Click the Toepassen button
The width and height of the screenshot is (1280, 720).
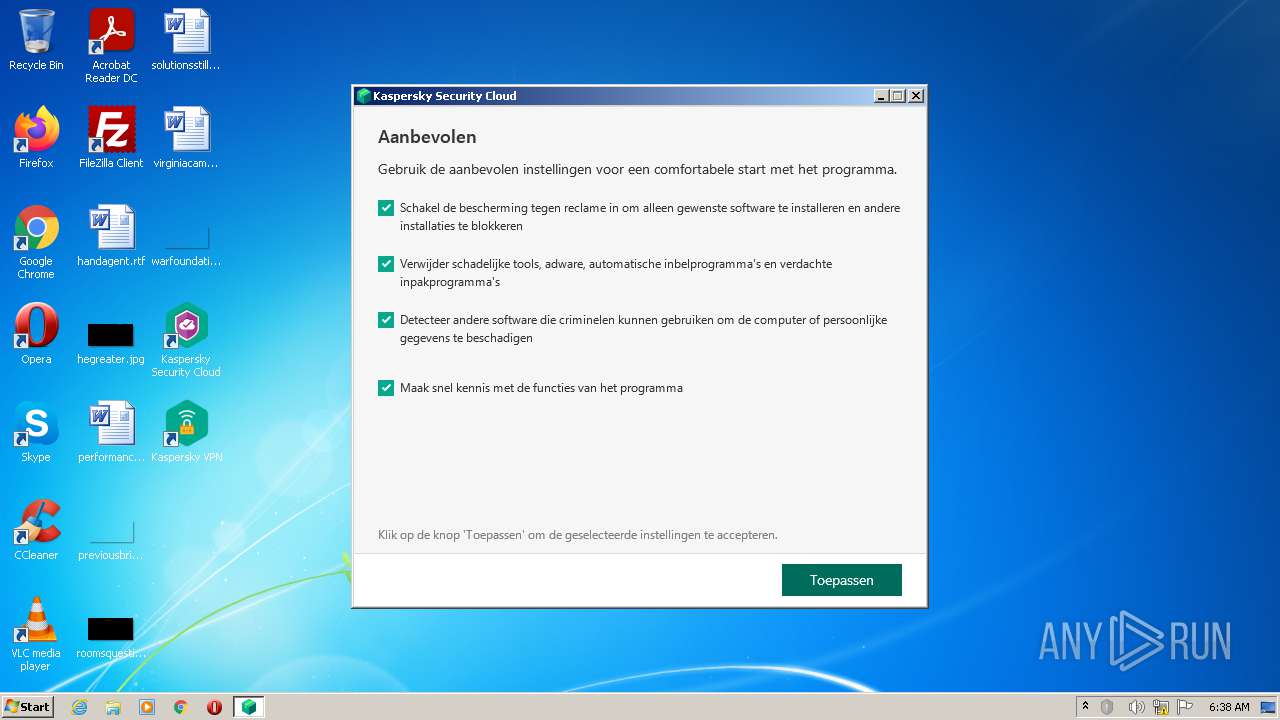coord(842,580)
